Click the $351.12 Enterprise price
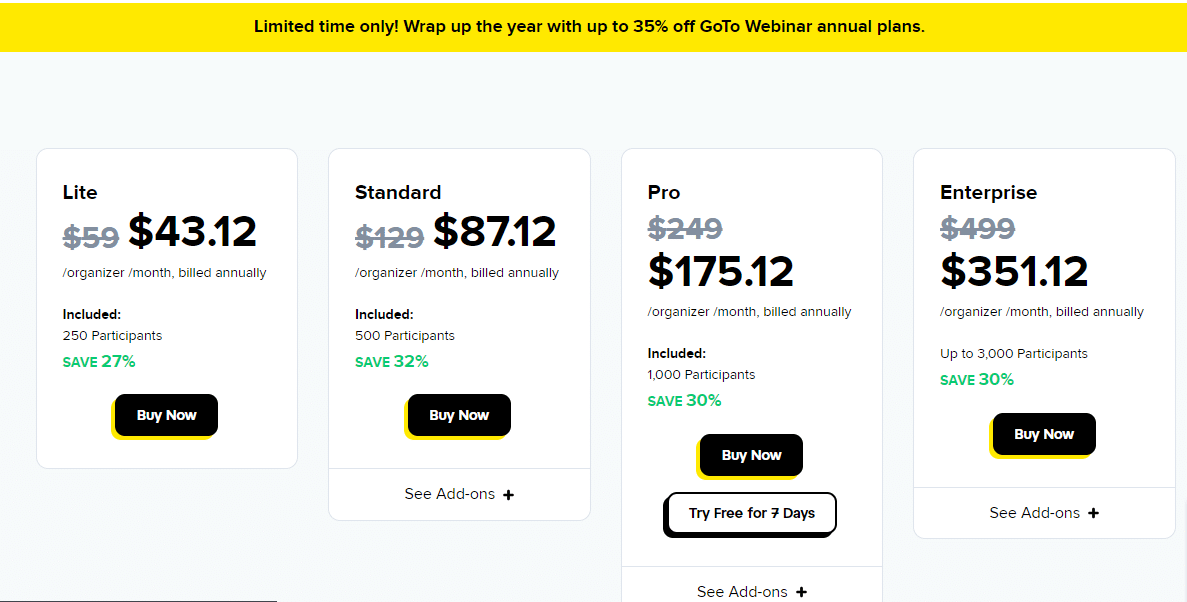 click(x=1014, y=271)
